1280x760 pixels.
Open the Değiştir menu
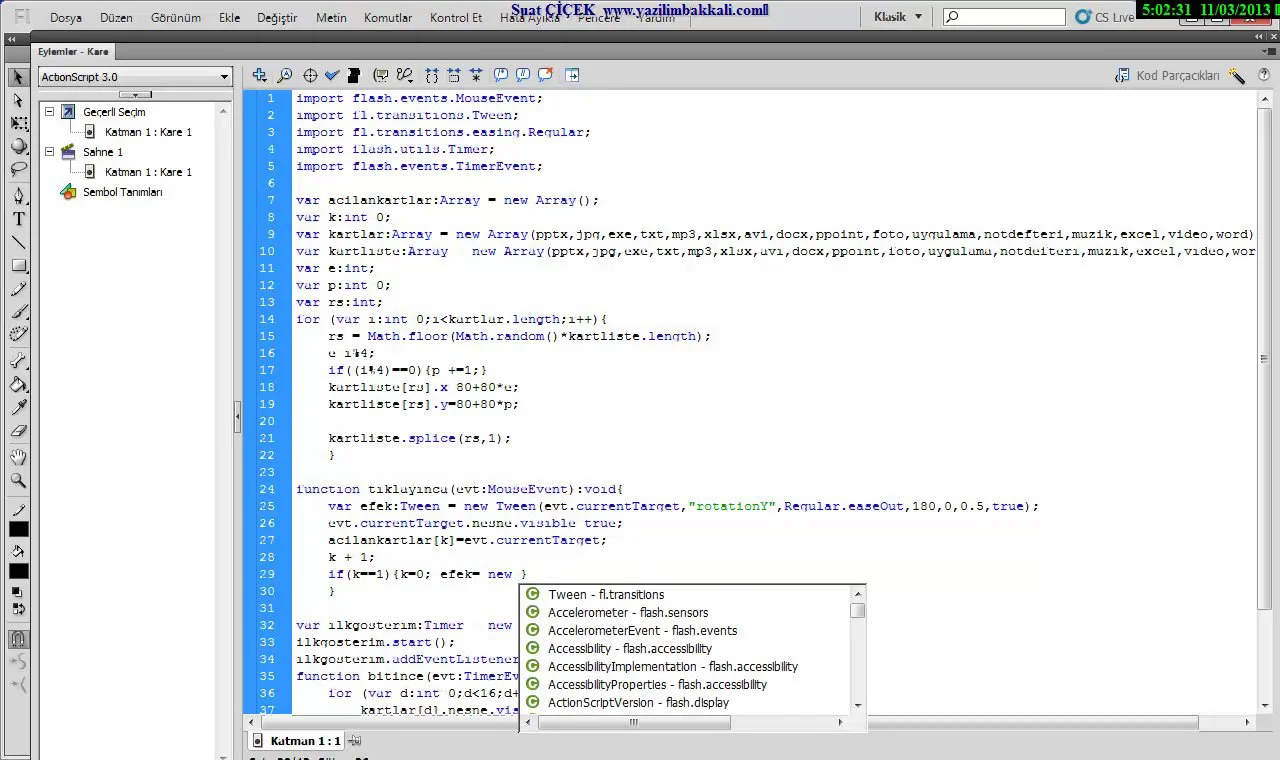(x=277, y=18)
